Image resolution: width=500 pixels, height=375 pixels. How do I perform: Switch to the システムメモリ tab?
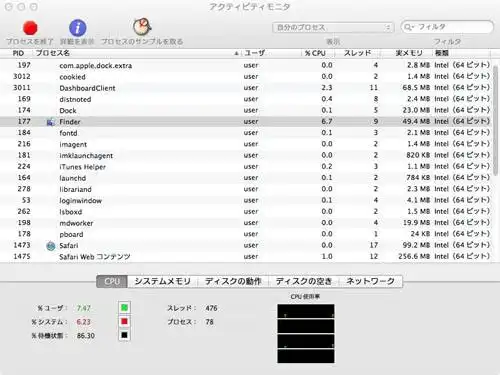(162, 281)
